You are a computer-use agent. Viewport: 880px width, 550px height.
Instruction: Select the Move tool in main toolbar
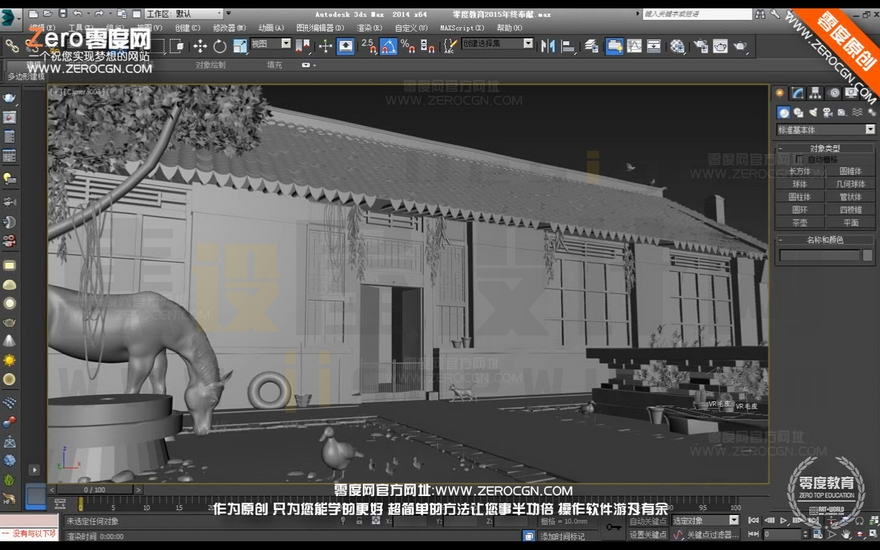tap(200, 46)
